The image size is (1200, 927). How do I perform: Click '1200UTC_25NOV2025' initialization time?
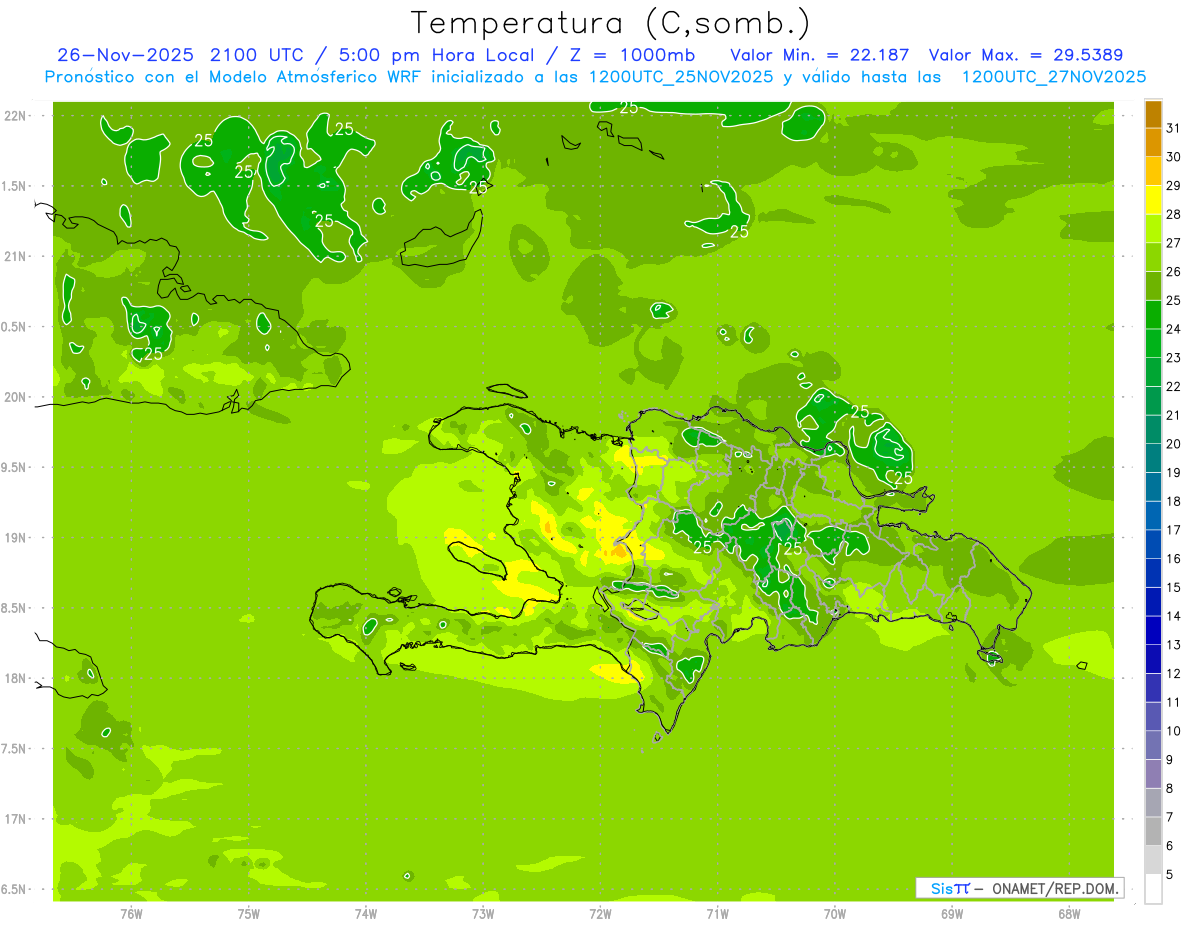point(680,77)
